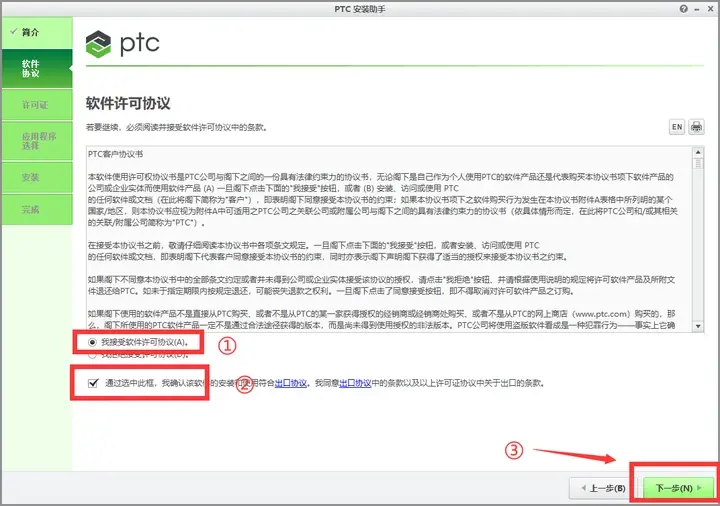Click the PTC logo
The width and height of the screenshot is (720, 506).
point(123,44)
